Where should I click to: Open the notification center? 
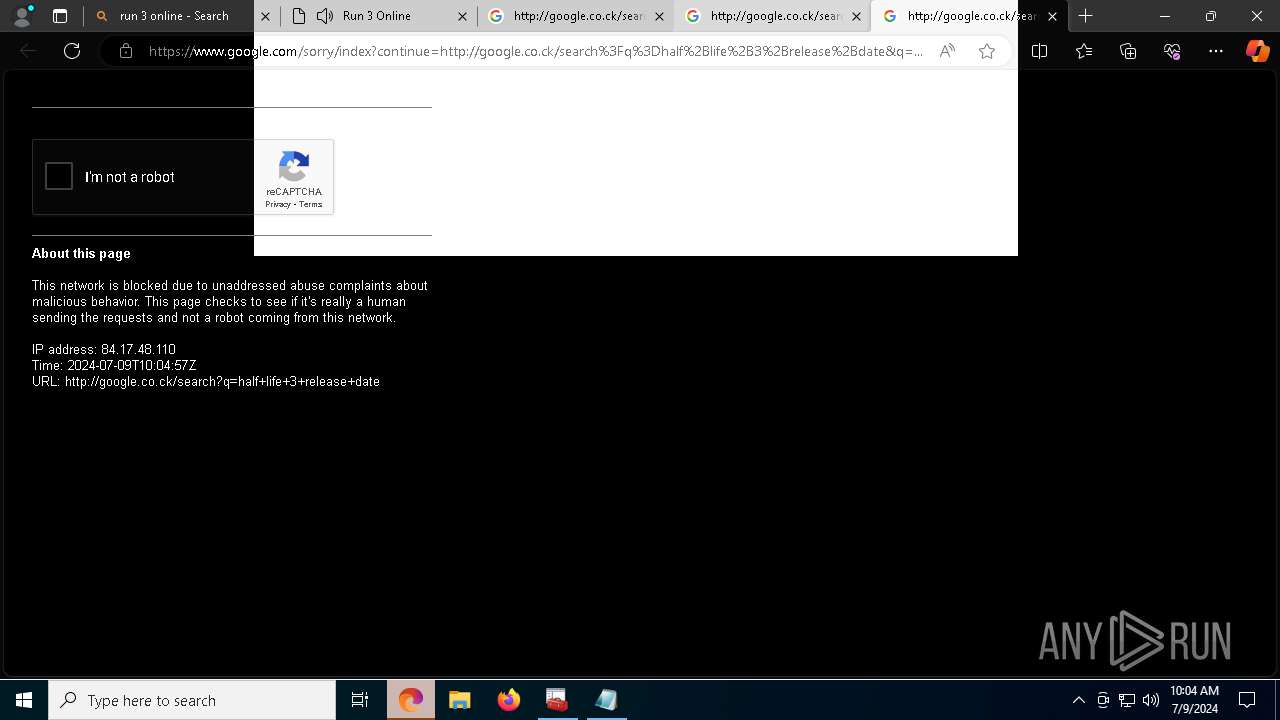[x=1247, y=700]
